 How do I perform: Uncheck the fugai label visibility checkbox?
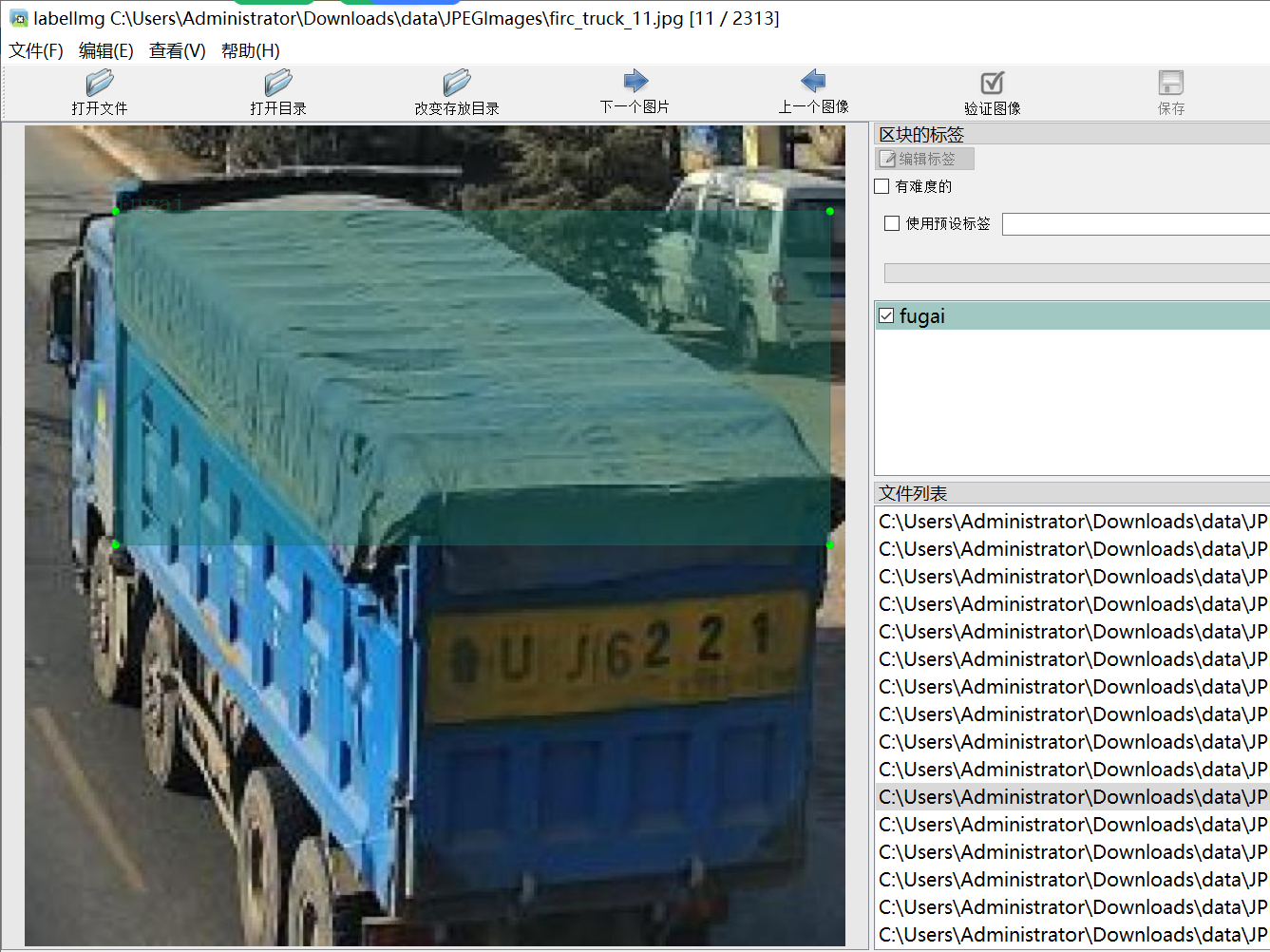click(886, 315)
